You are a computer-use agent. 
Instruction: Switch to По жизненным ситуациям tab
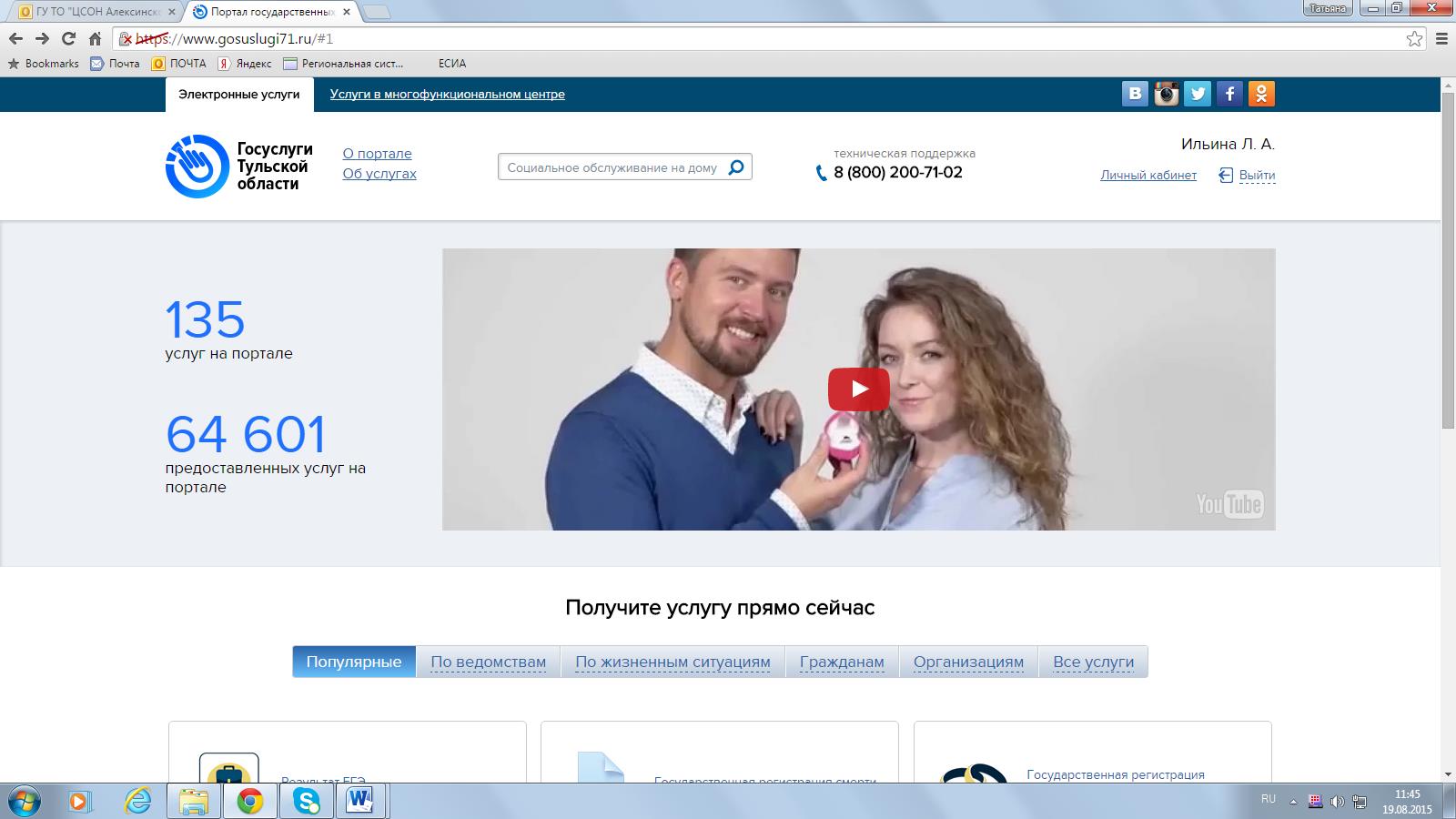click(x=672, y=662)
